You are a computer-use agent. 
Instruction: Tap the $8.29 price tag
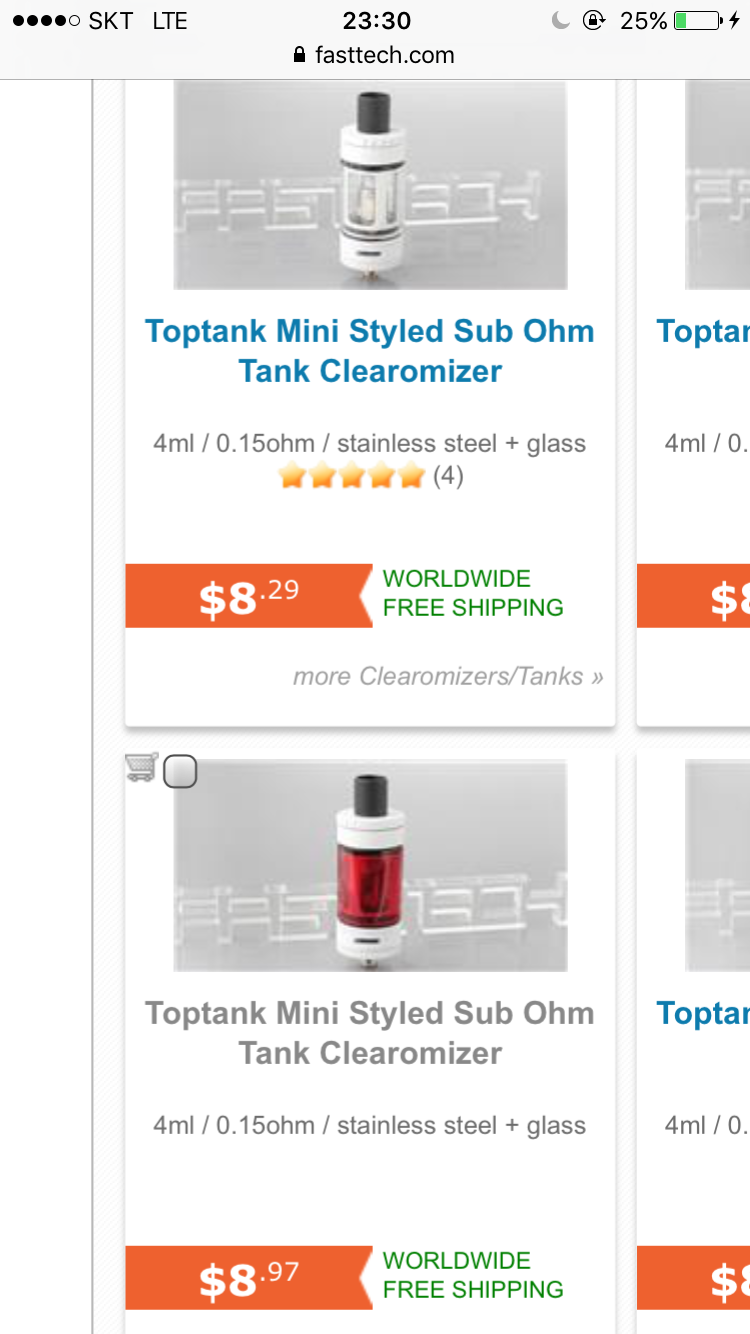[x=249, y=596]
